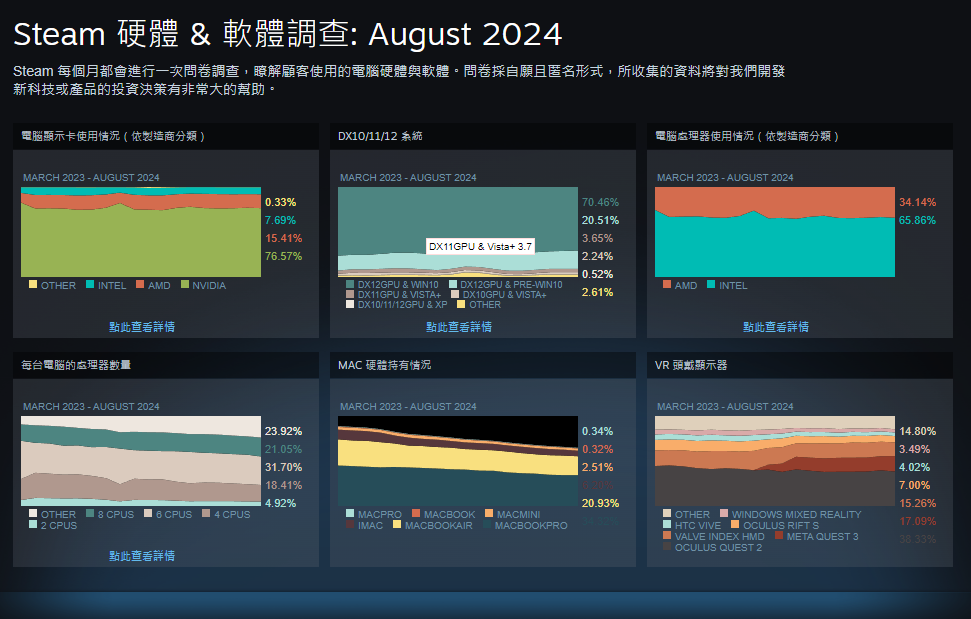Open the graphics card details link
The image size is (971, 619).
click(142, 327)
